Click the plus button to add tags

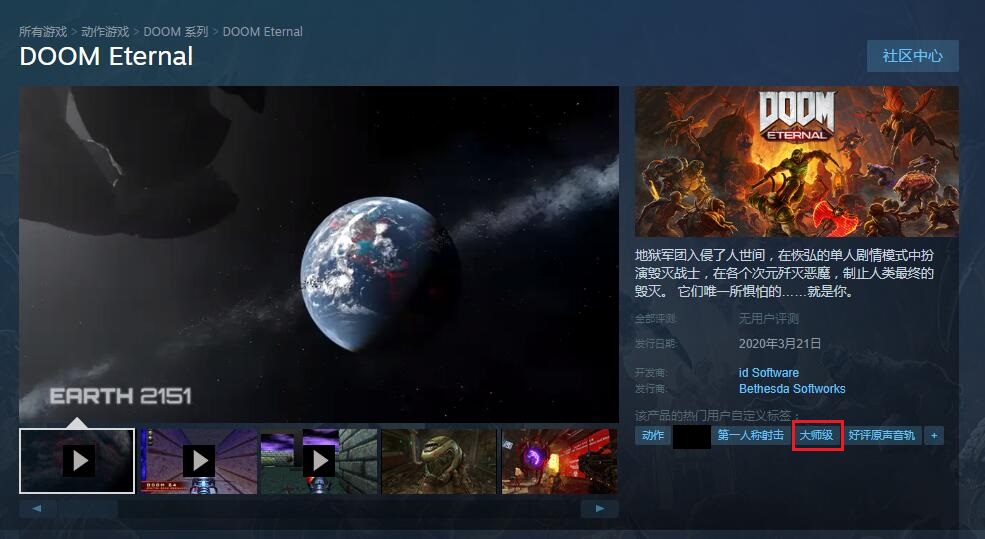(934, 435)
